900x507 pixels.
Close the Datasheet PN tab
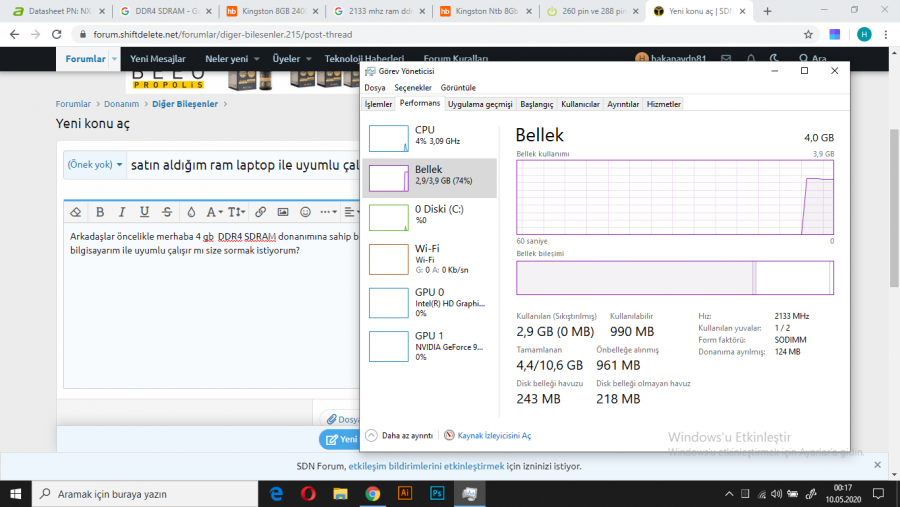tap(102, 11)
